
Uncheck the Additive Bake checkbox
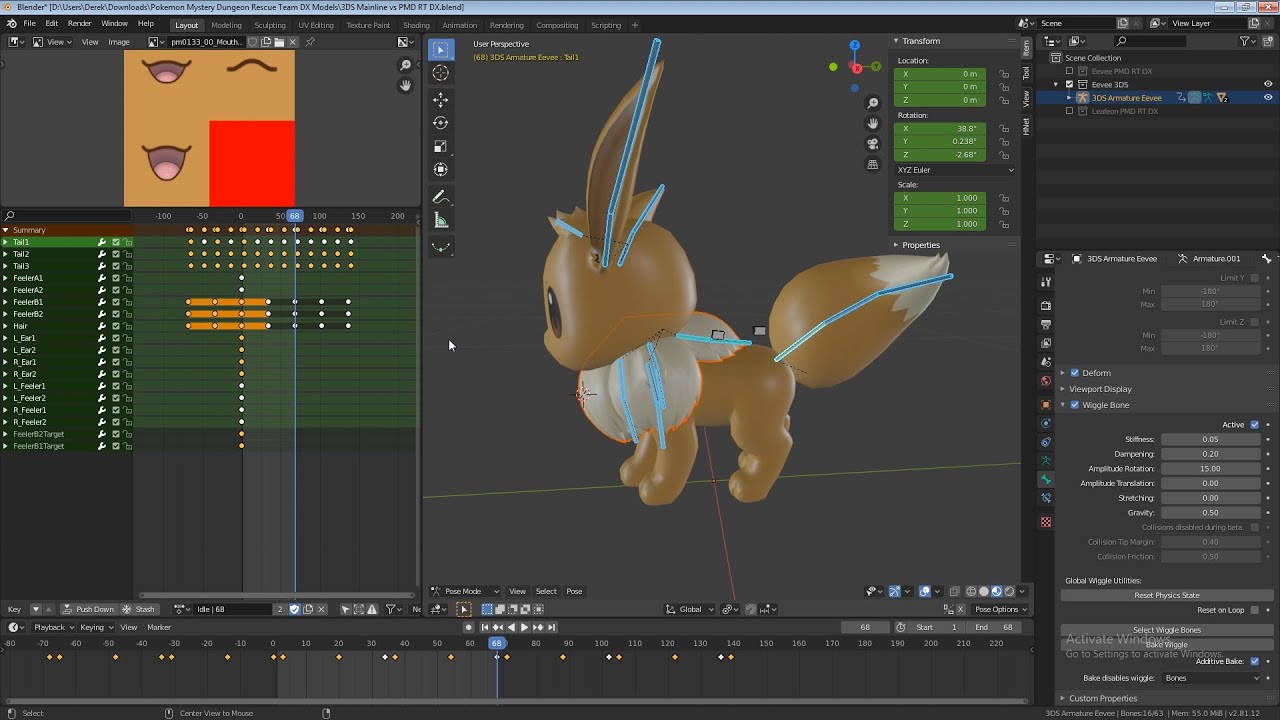click(x=1255, y=661)
